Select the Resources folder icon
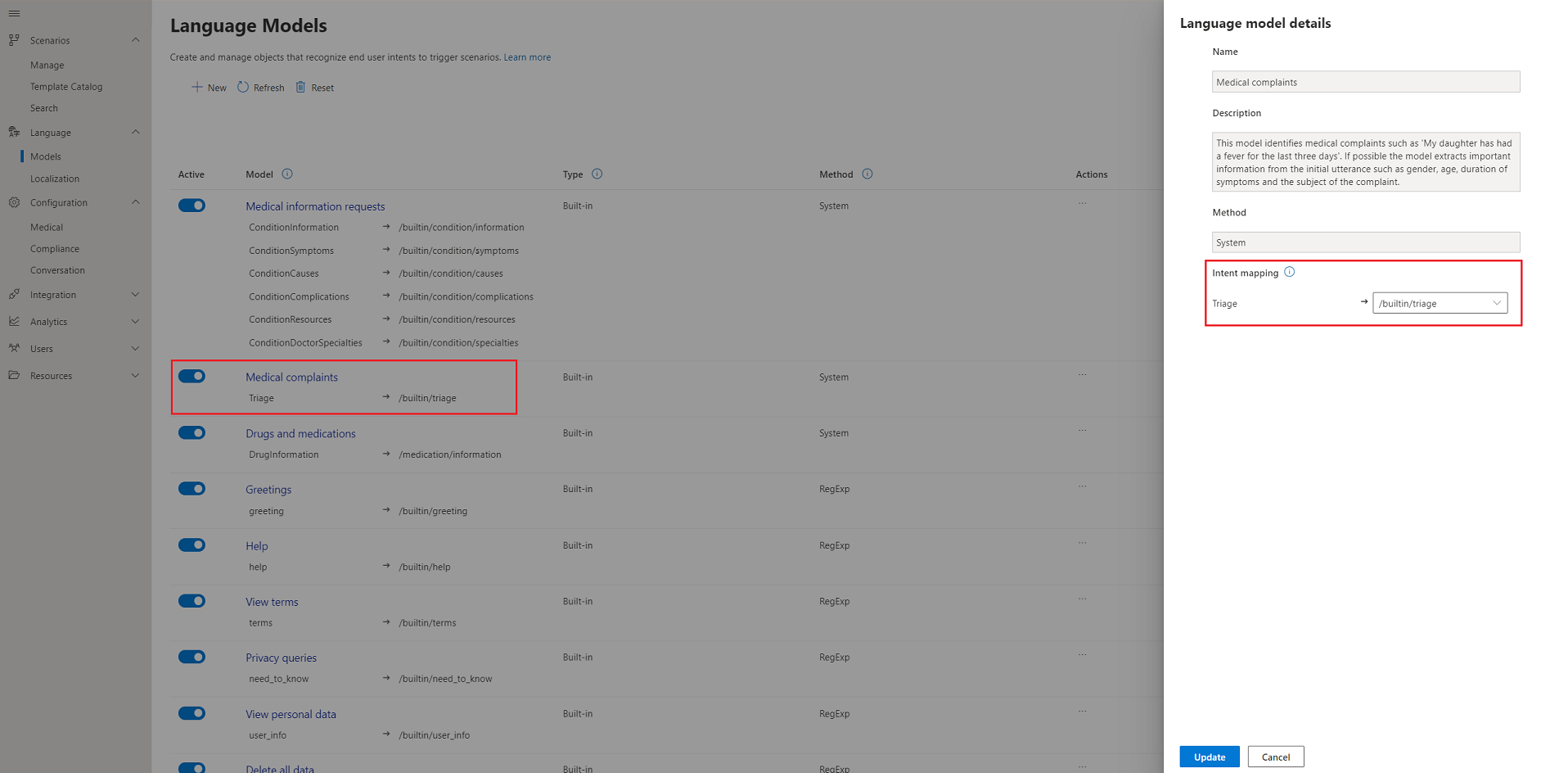This screenshot has height=773, width=1568. (x=14, y=375)
